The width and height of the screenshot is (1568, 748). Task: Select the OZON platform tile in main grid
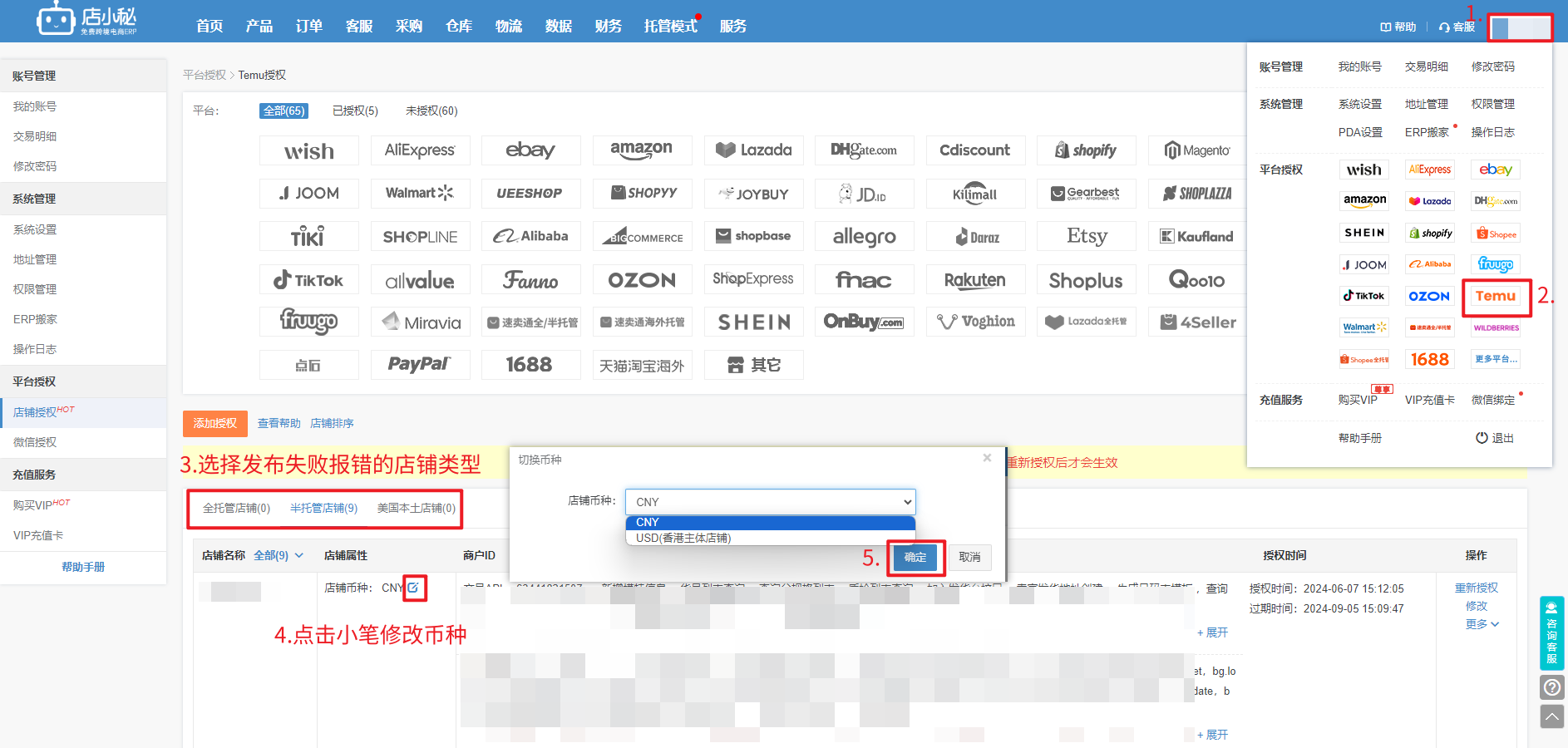point(642,280)
